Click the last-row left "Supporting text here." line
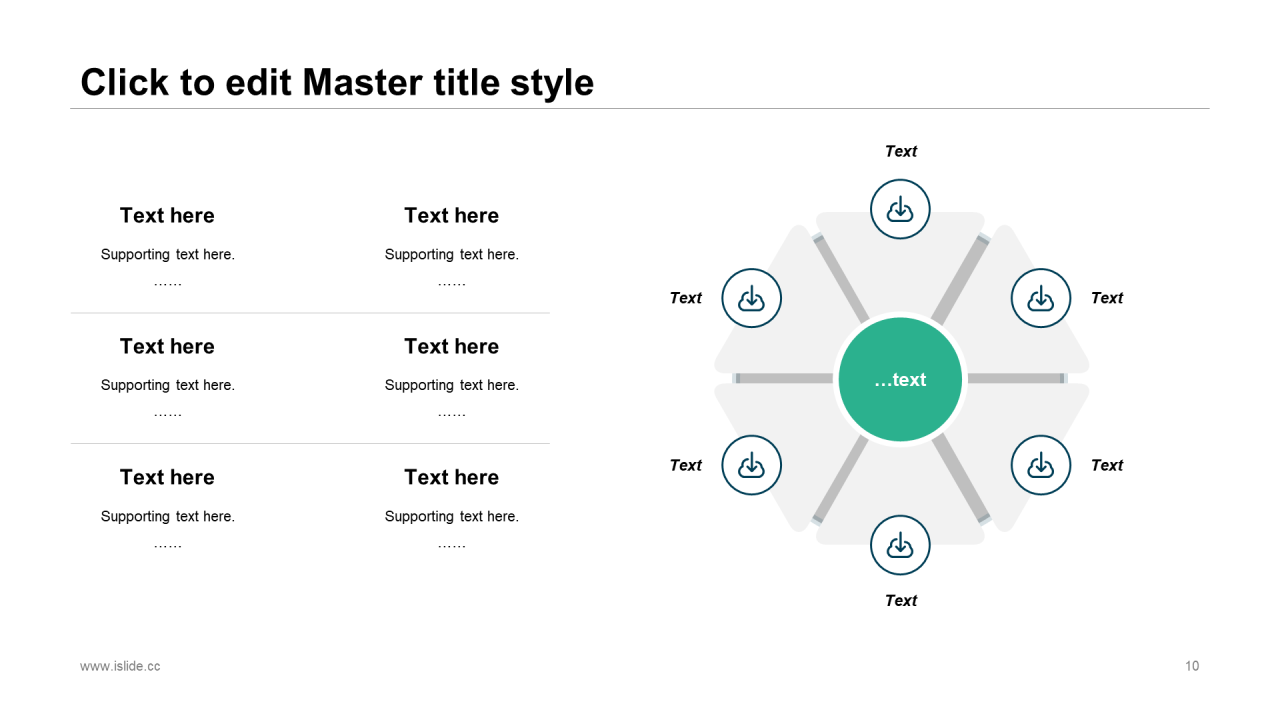 coord(167,516)
